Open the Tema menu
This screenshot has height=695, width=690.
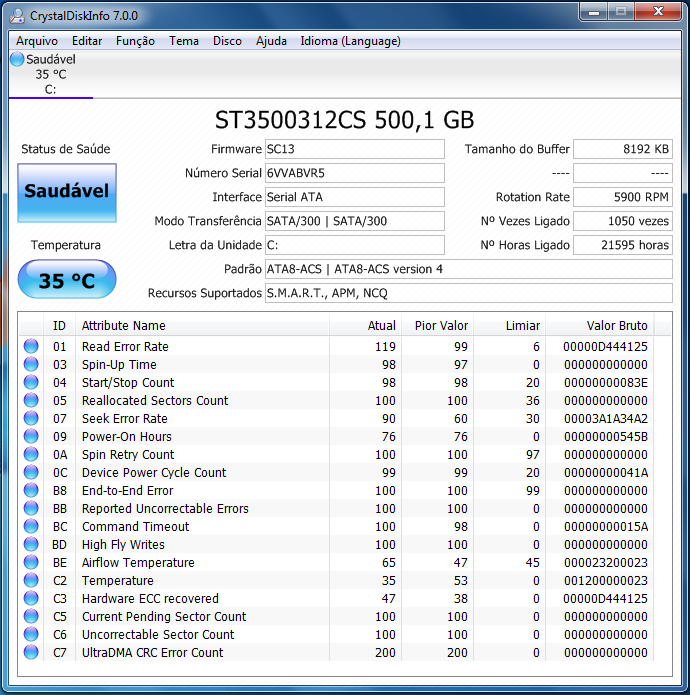[183, 41]
